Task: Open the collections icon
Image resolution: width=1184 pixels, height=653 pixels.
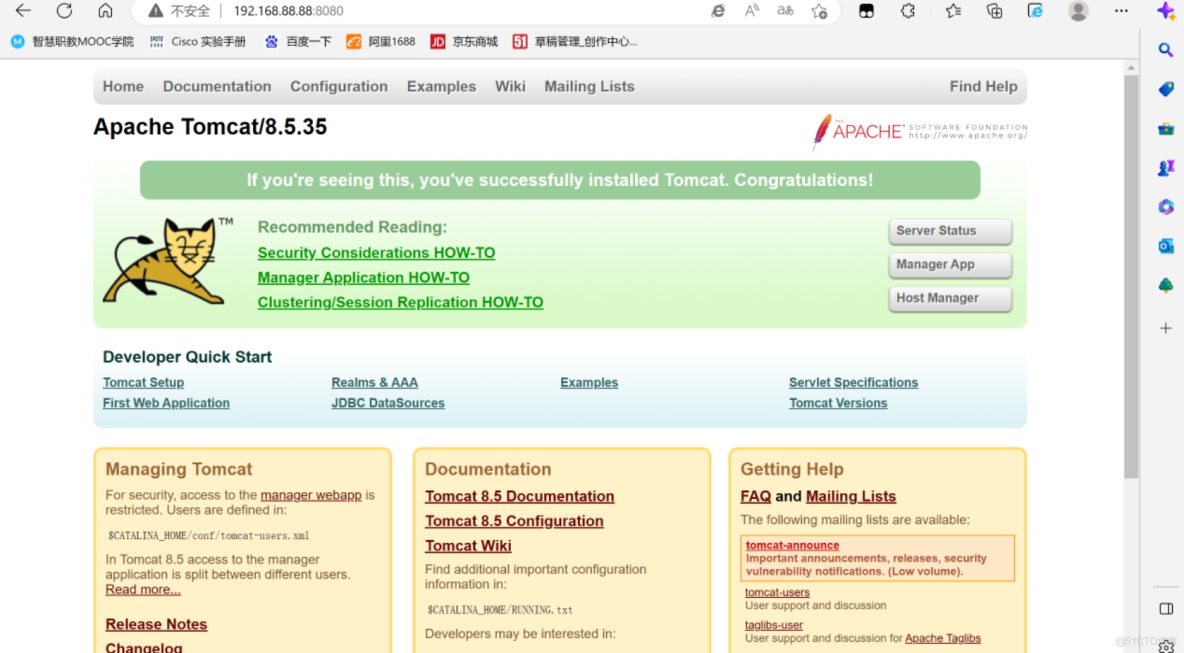Action: click(x=994, y=11)
